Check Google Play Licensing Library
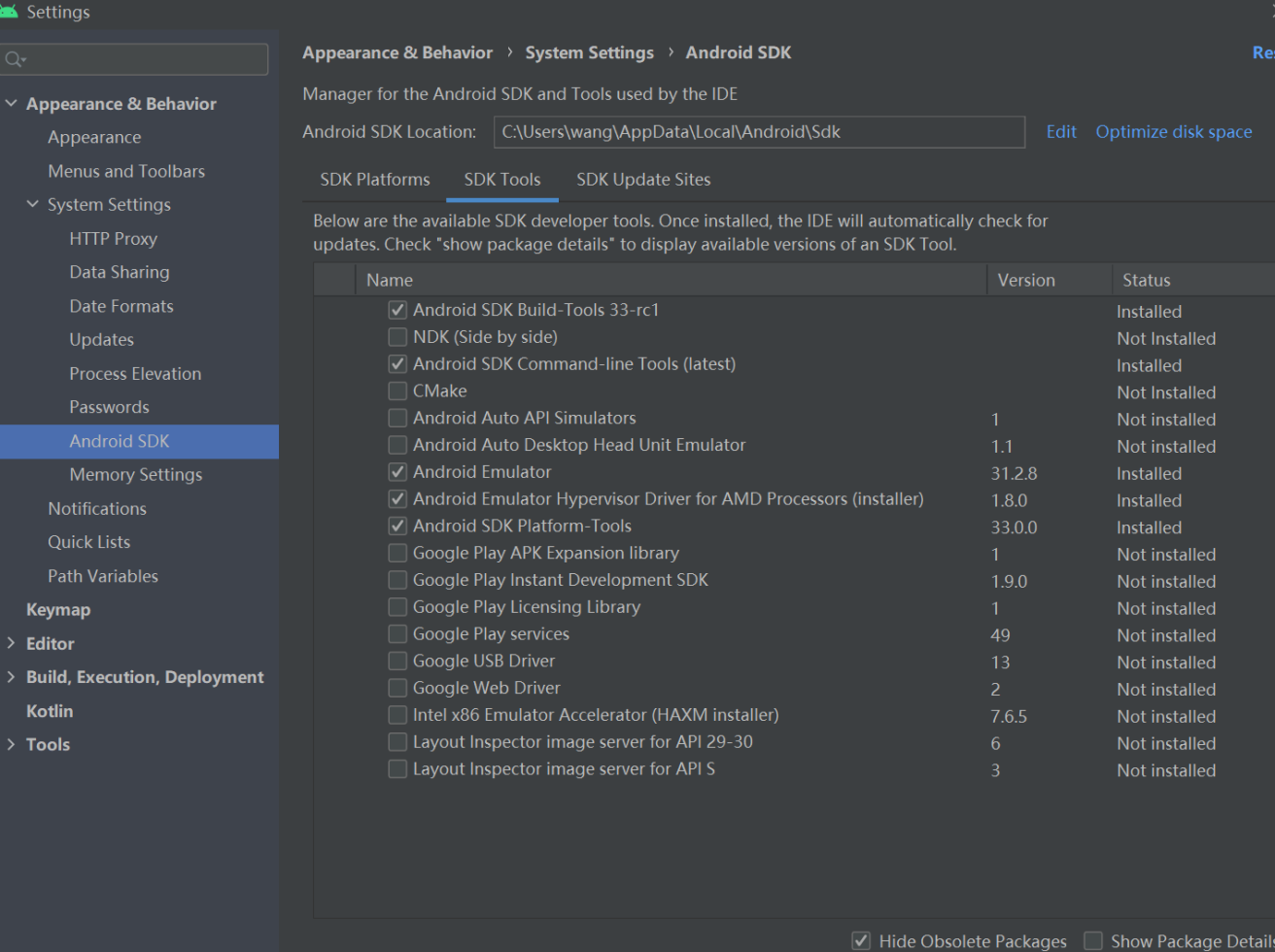The height and width of the screenshot is (952, 1275). tap(397, 607)
